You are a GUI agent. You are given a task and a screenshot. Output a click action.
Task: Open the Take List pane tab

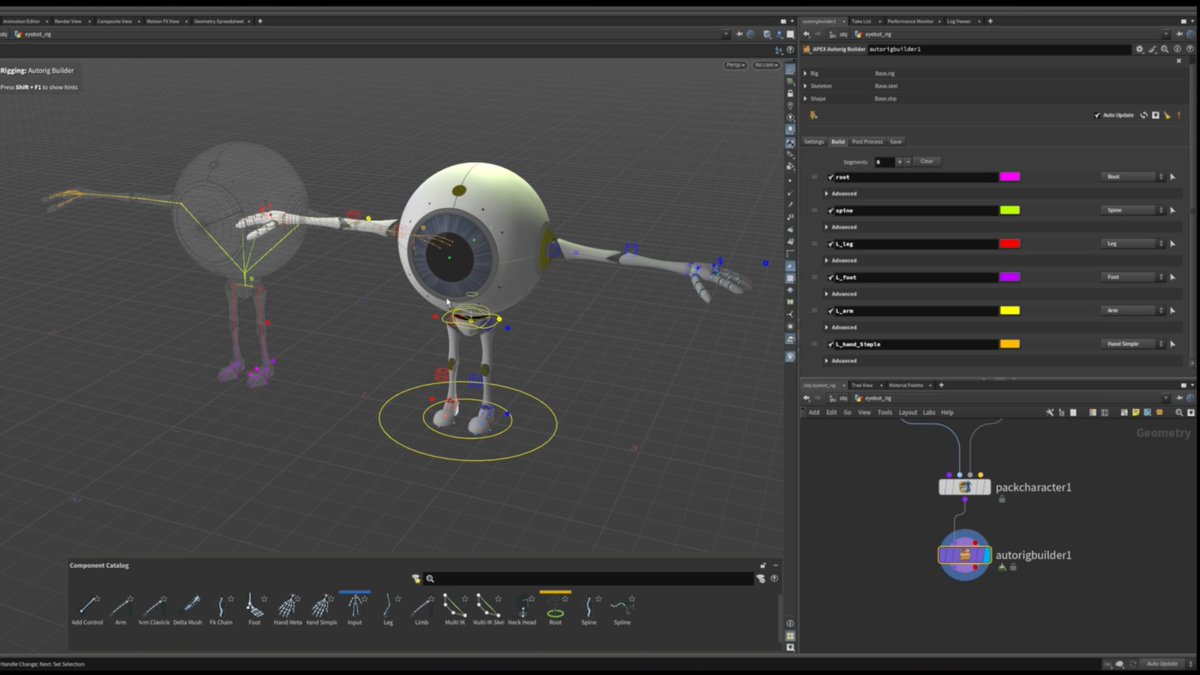tap(861, 21)
